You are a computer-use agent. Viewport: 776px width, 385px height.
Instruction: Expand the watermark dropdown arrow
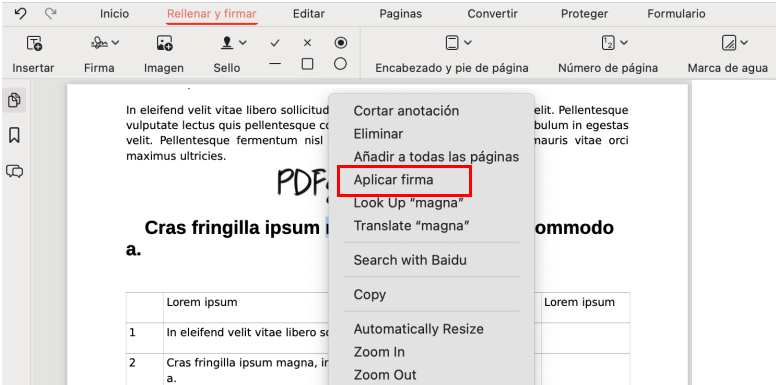[744, 43]
